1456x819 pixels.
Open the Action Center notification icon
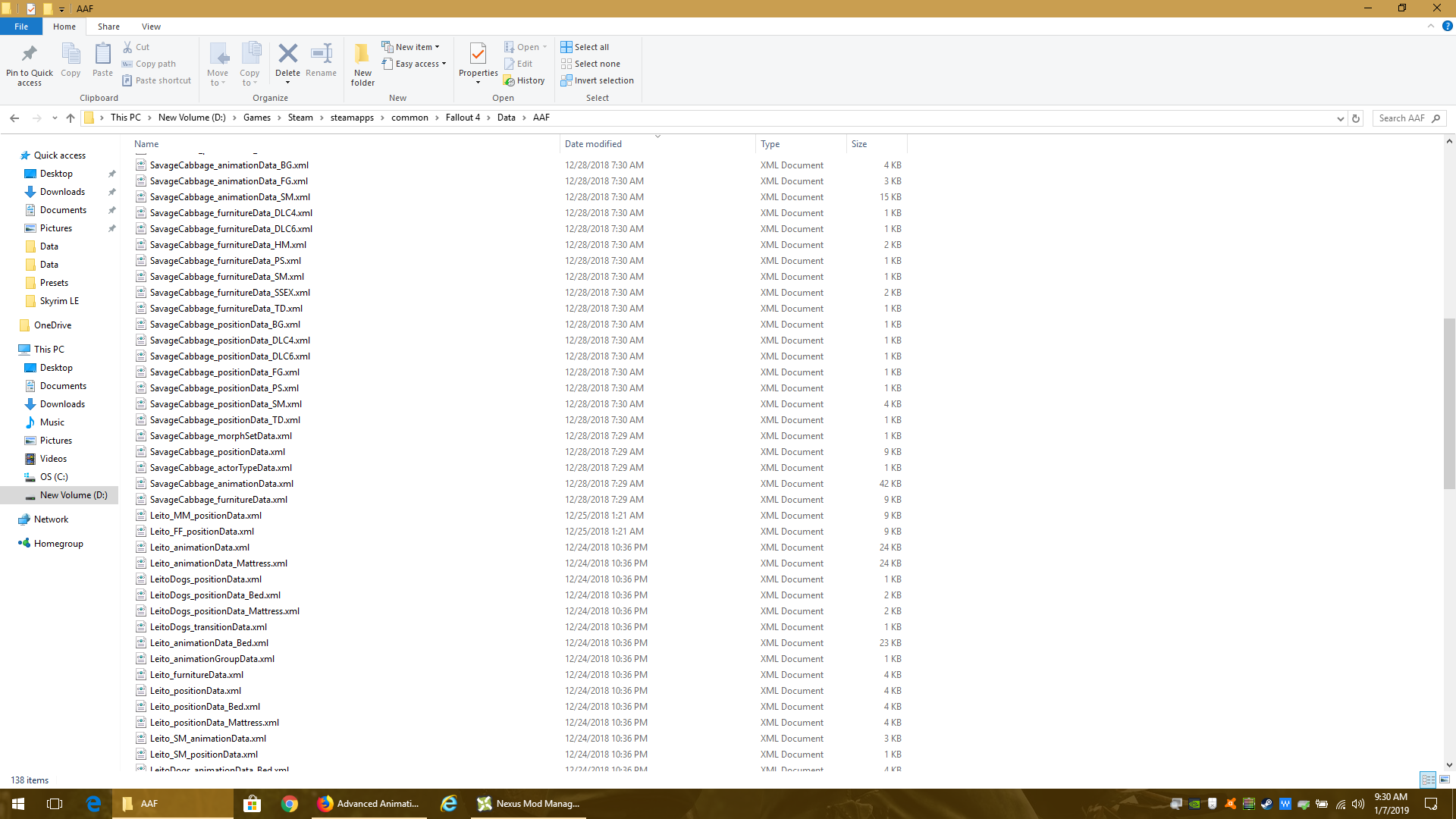click(x=1431, y=804)
